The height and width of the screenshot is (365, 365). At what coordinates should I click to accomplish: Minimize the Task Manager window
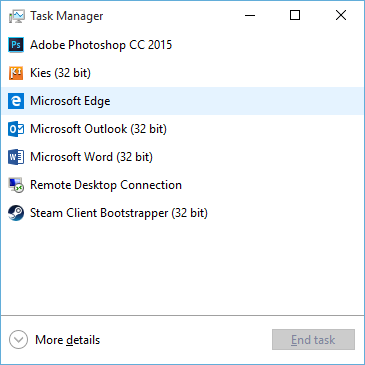250,15
